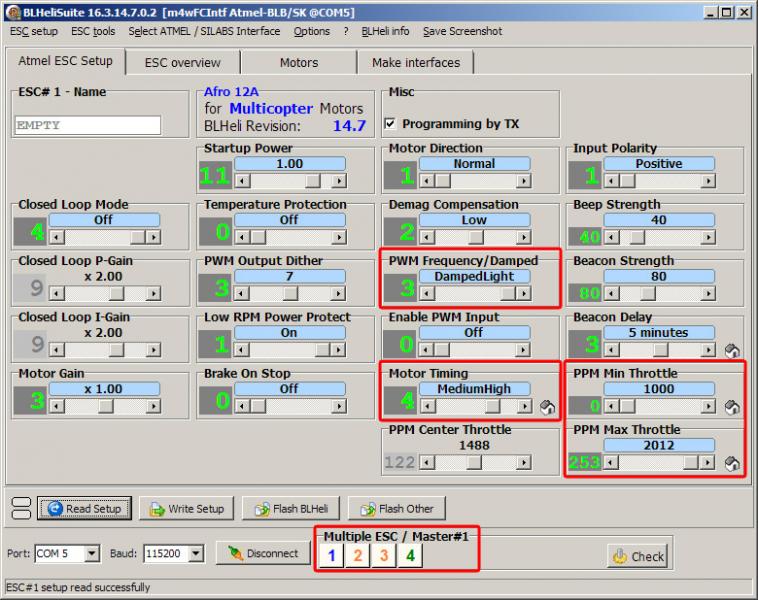
Task: Open the Motors tab
Action: pyautogui.click(x=299, y=62)
